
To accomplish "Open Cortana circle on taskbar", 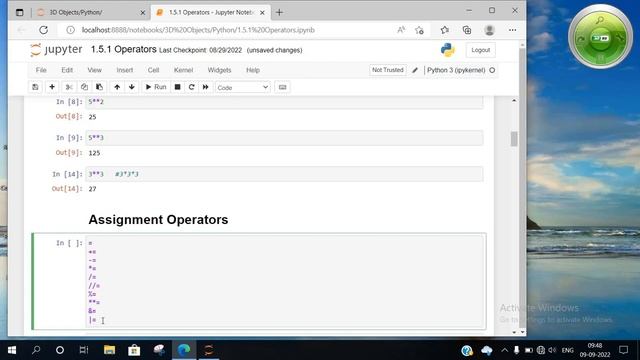I will pyautogui.click(x=60, y=350).
